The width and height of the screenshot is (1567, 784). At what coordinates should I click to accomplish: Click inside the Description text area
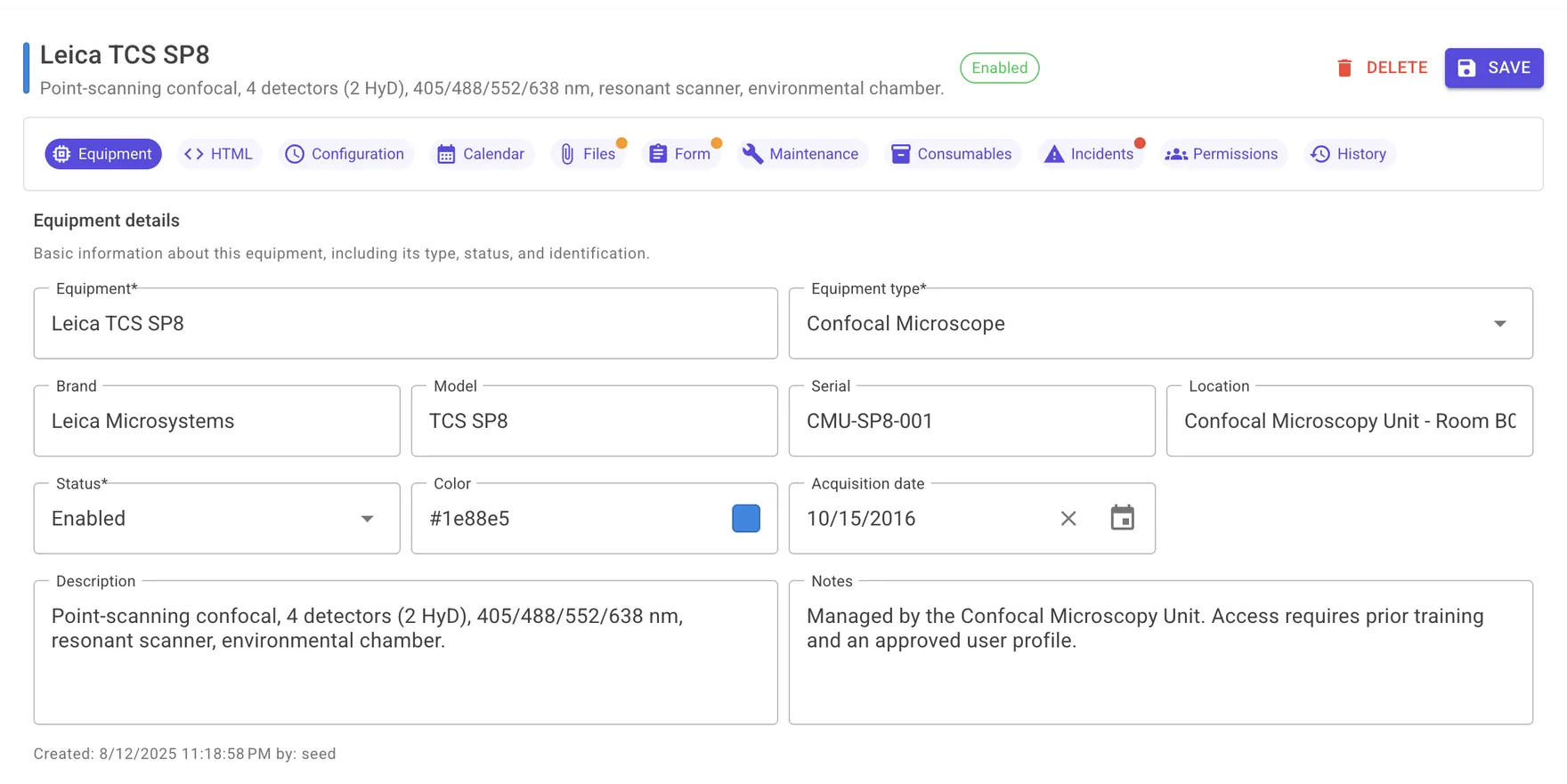click(x=406, y=652)
